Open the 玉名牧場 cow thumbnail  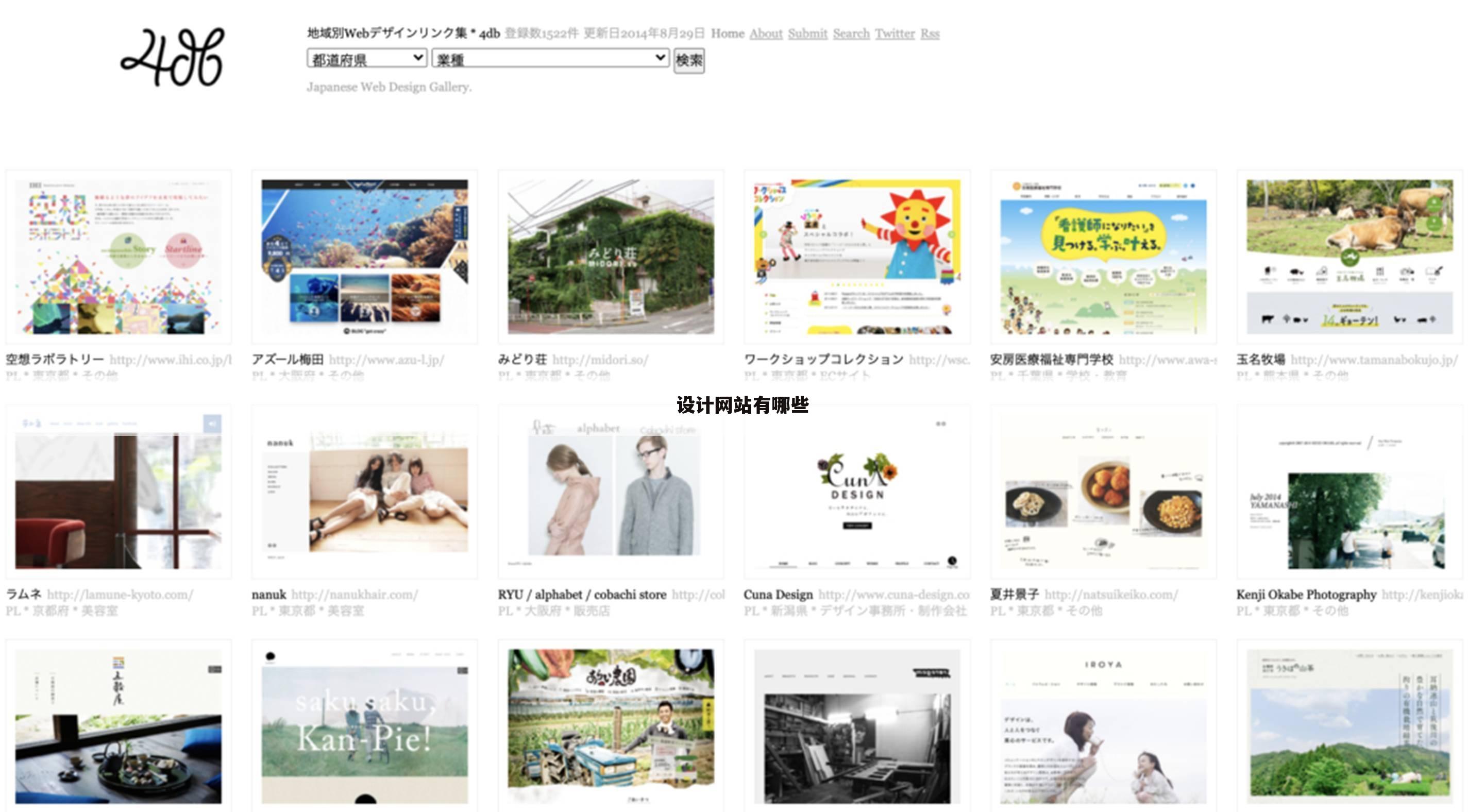click(x=1349, y=257)
